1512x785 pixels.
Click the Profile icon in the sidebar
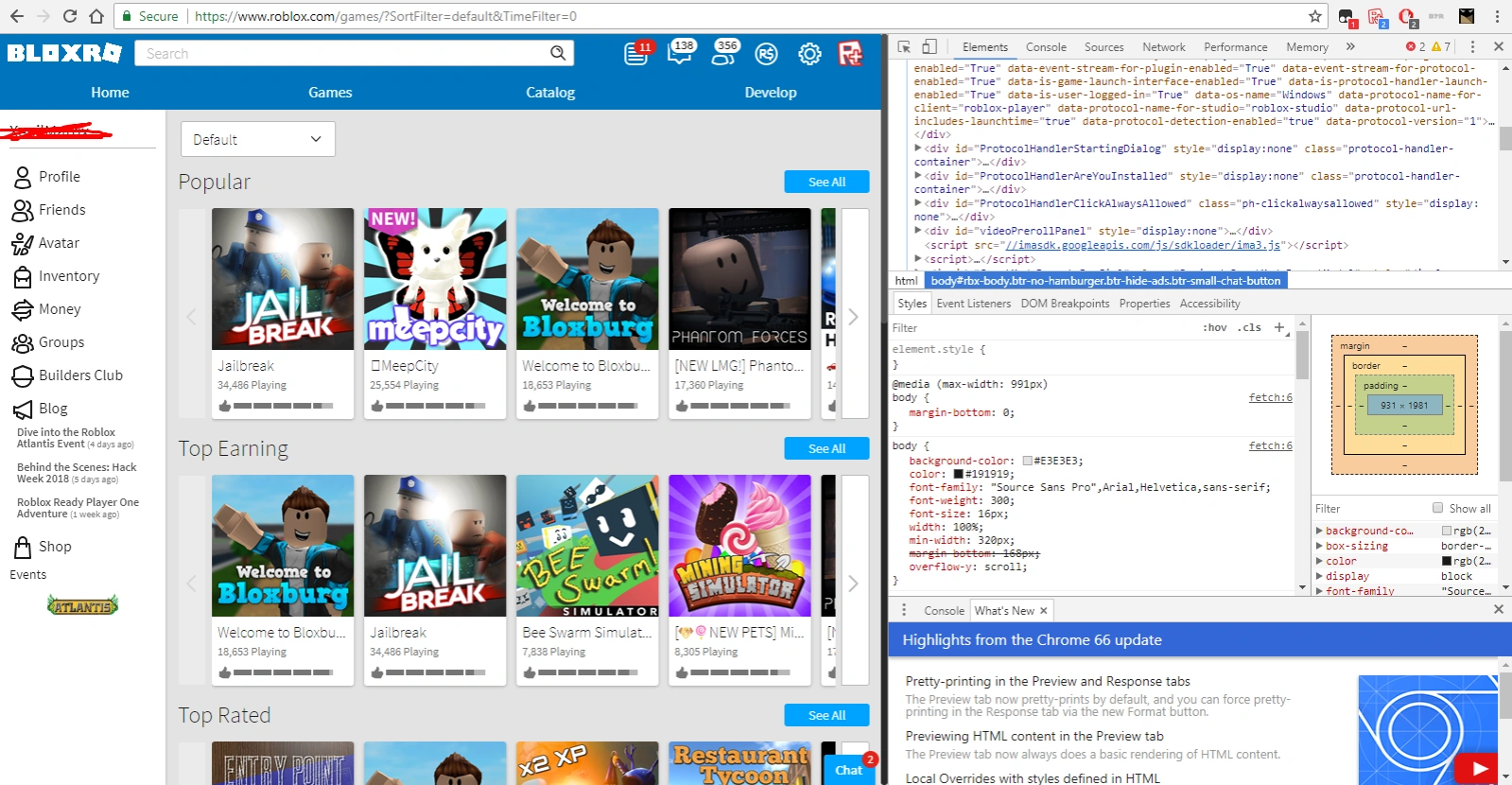point(23,177)
